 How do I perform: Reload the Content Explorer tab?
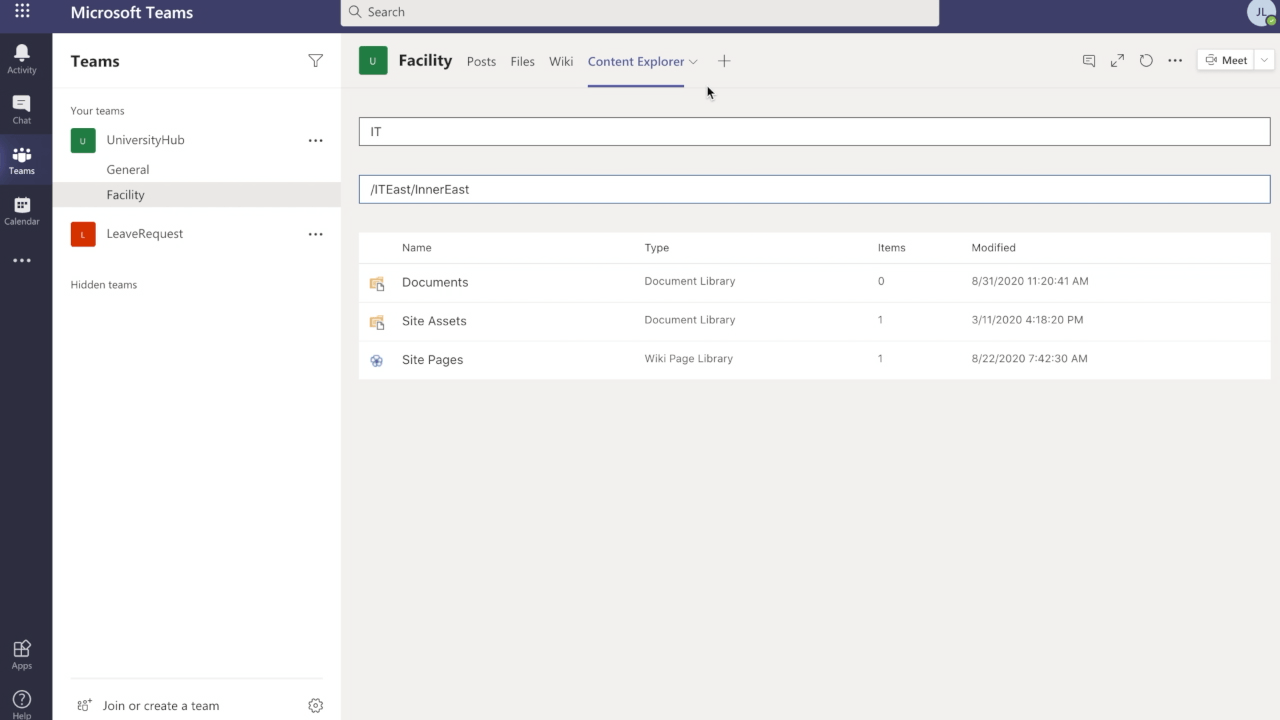(1146, 61)
